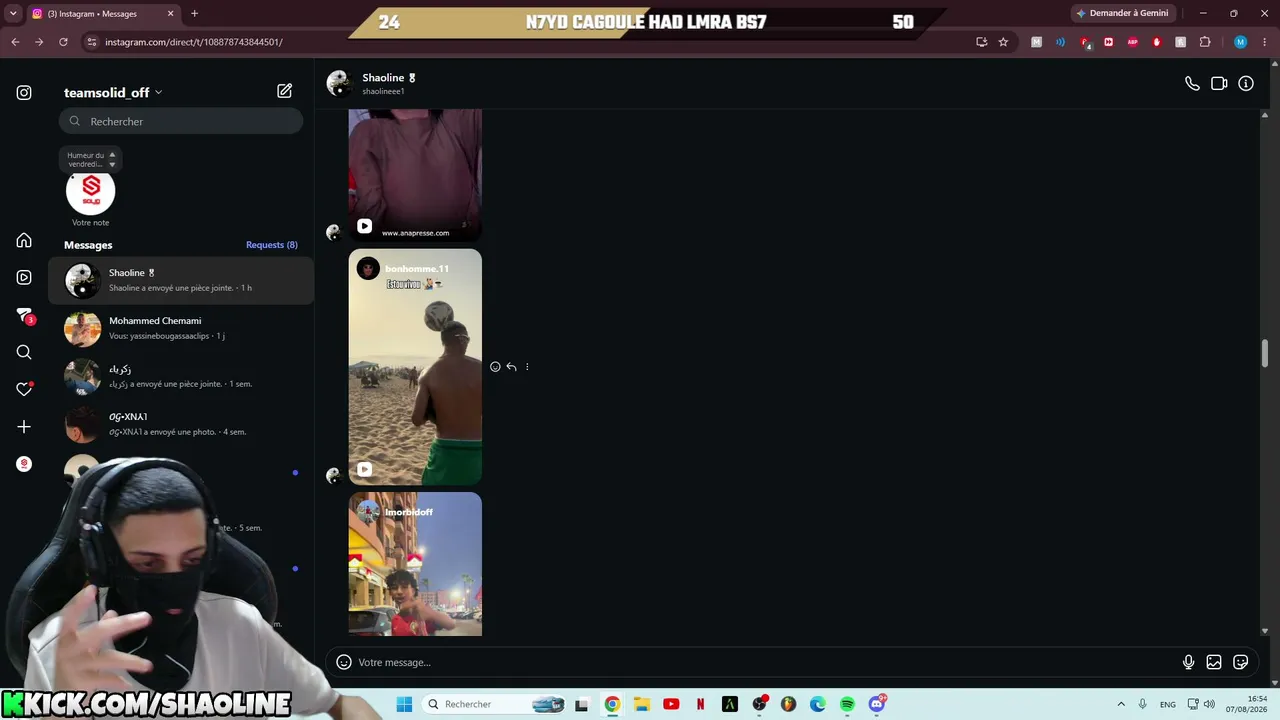This screenshot has height=720, width=1280.
Task: Bookmark this page with the star icon
Action: pos(1003,42)
